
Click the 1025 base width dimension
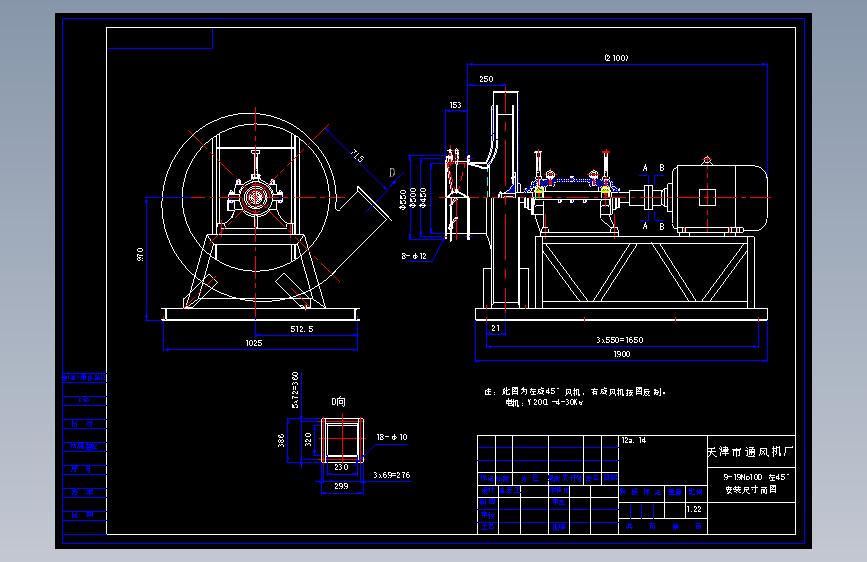[254, 343]
